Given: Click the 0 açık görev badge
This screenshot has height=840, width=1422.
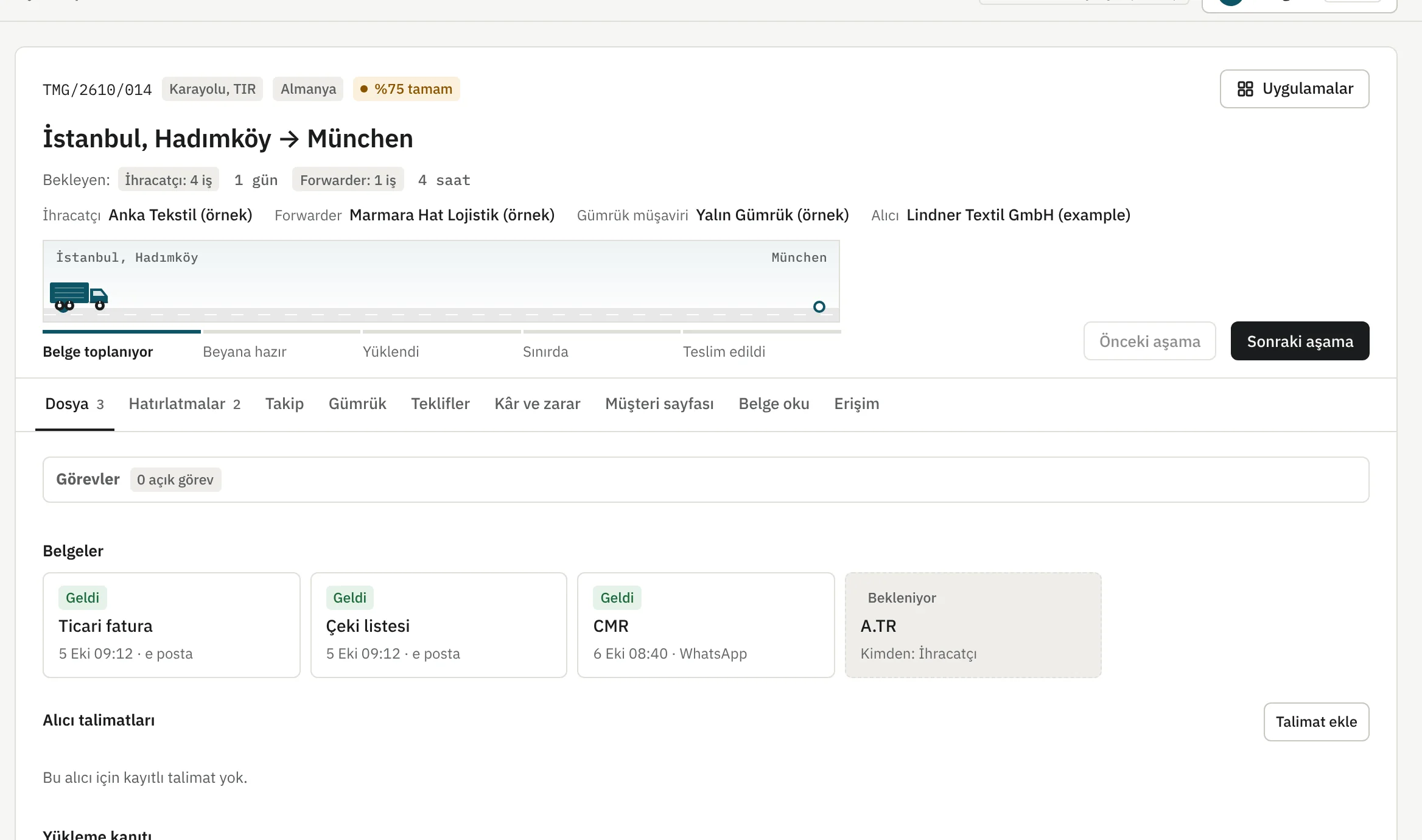Looking at the screenshot, I should tap(175, 480).
